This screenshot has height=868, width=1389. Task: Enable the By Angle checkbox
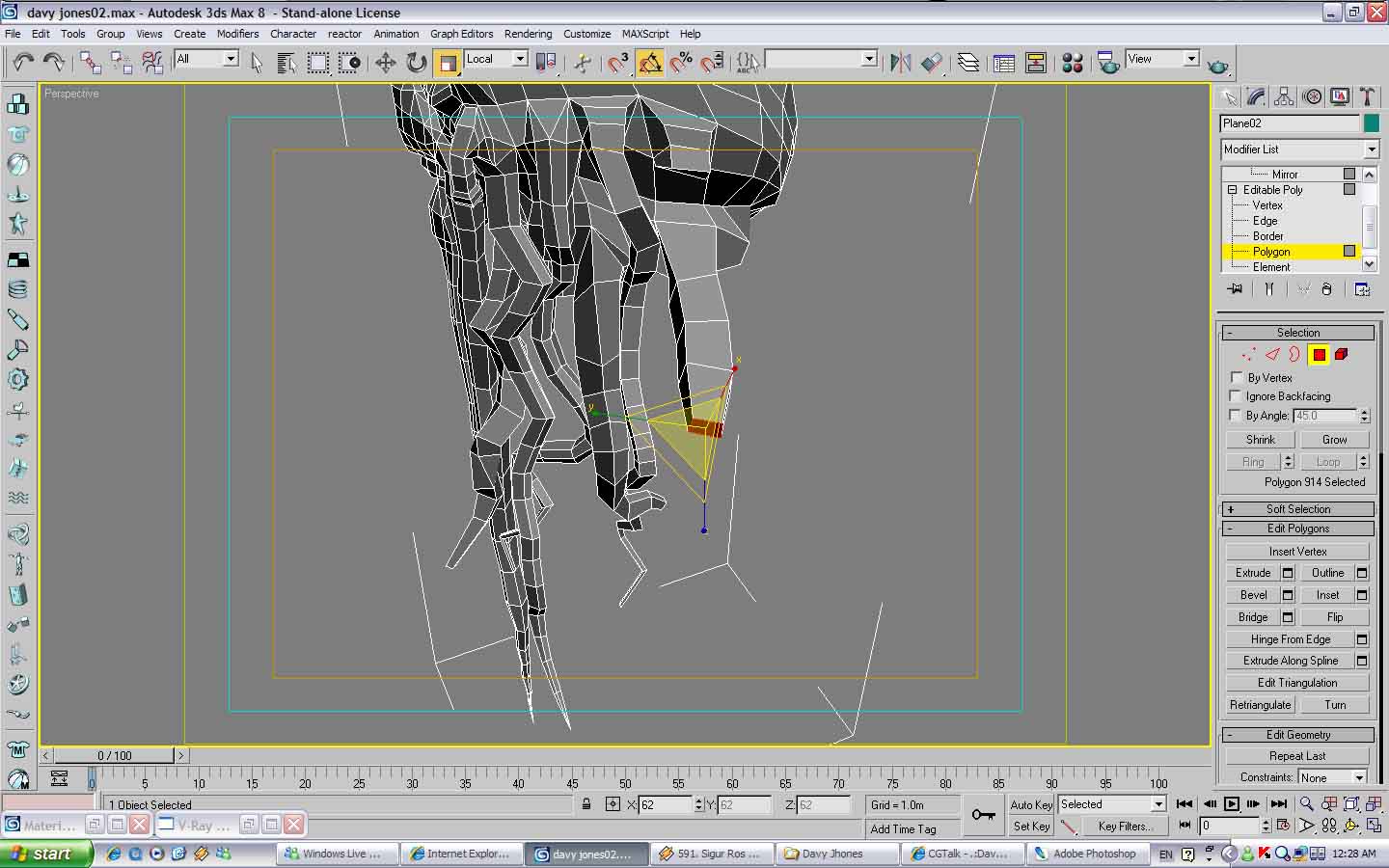pyautogui.click(x=1237, y=415)
